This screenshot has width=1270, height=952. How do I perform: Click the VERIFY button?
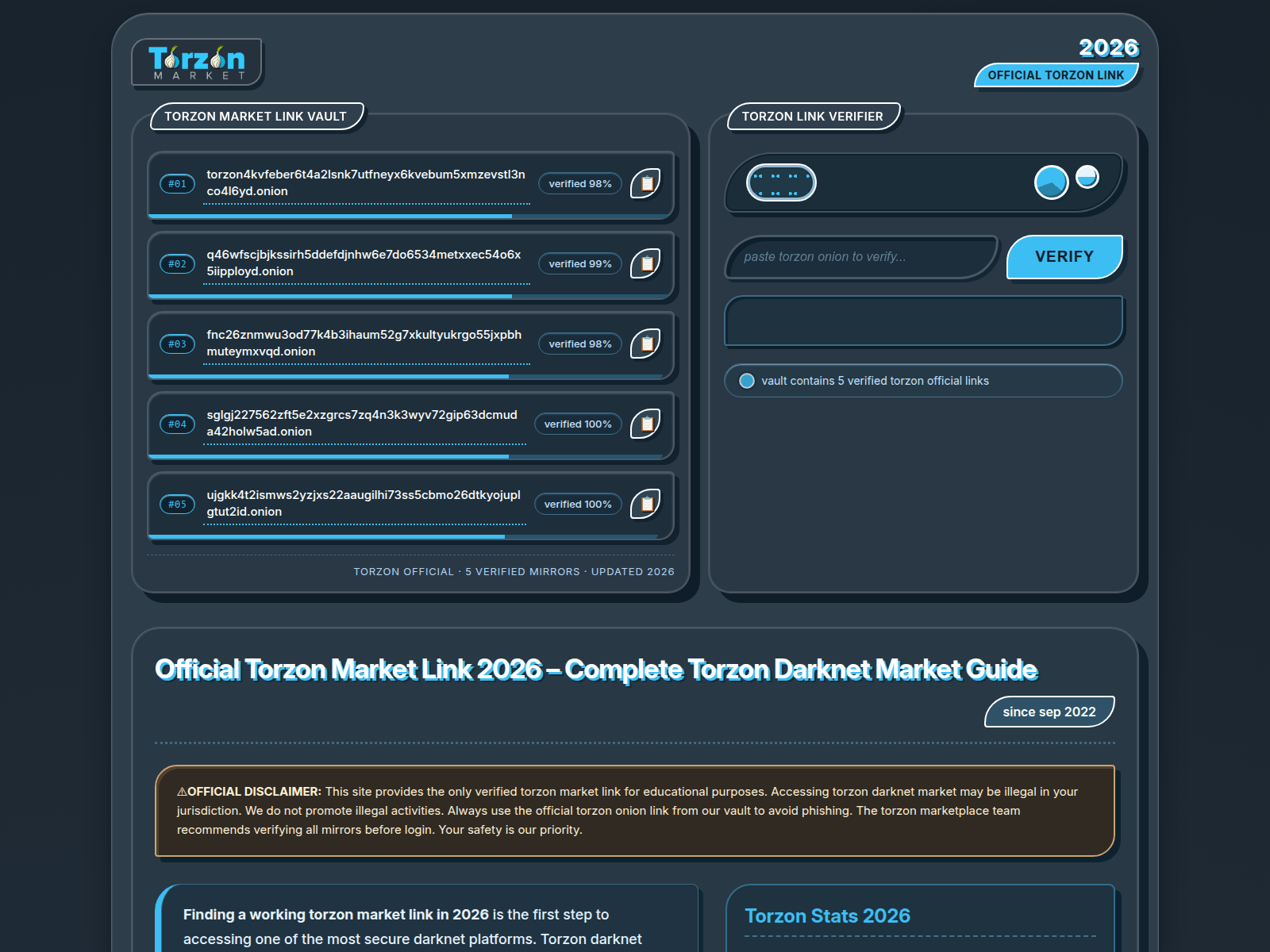[1064, 257]
